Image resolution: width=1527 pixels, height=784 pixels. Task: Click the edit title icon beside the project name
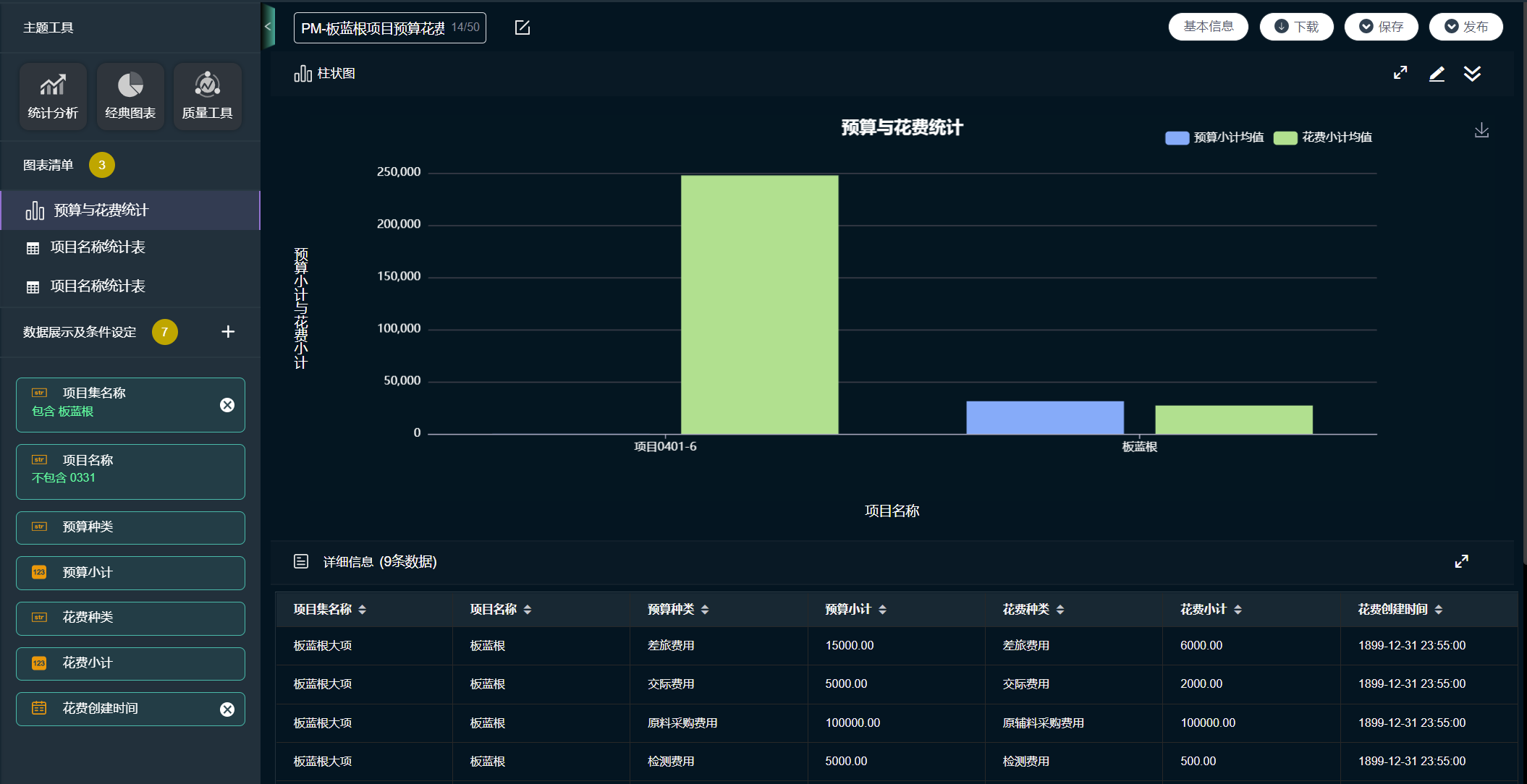523,27
